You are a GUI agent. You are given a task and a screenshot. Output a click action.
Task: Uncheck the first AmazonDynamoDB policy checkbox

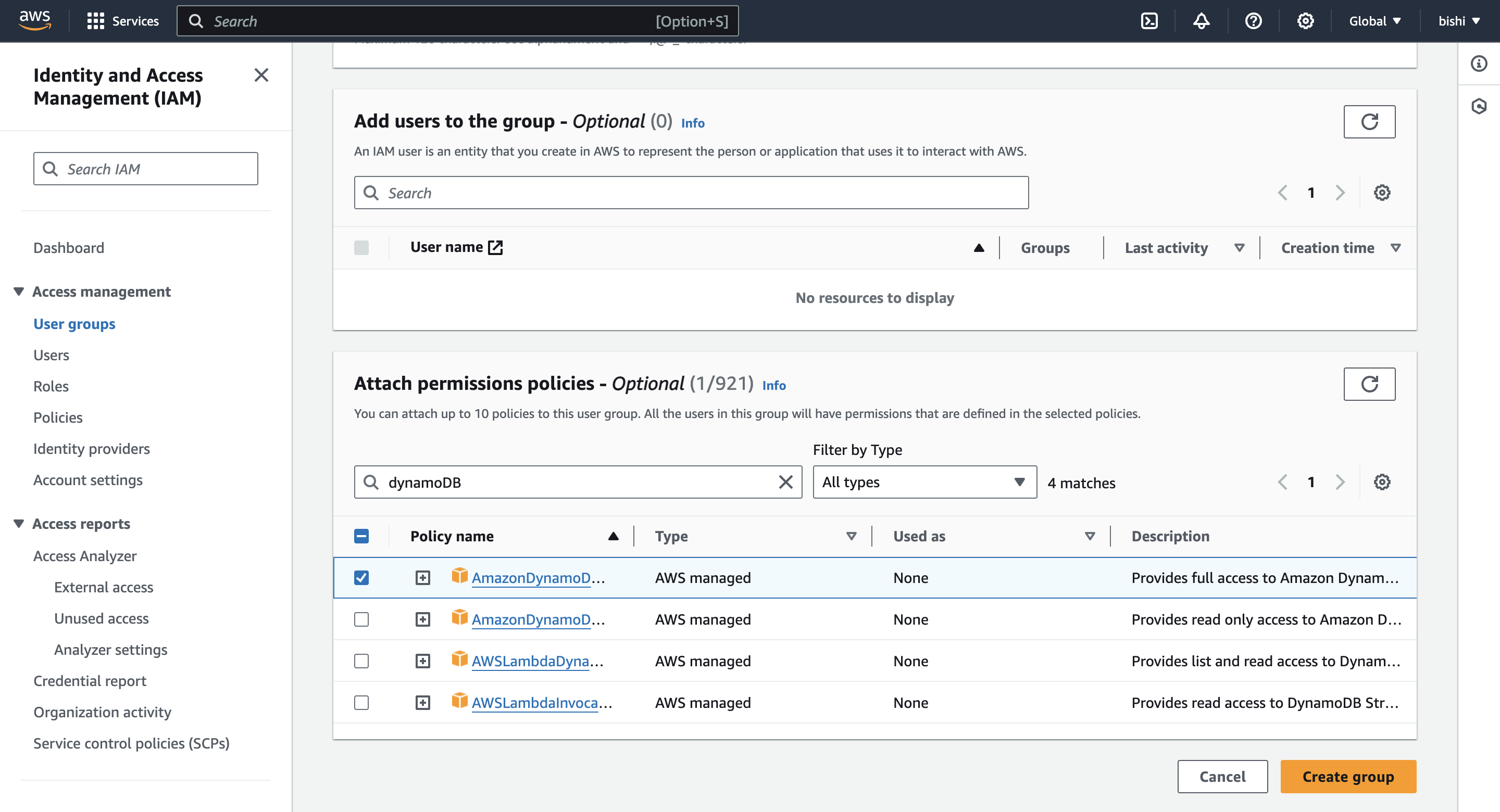tap(361, 577)
